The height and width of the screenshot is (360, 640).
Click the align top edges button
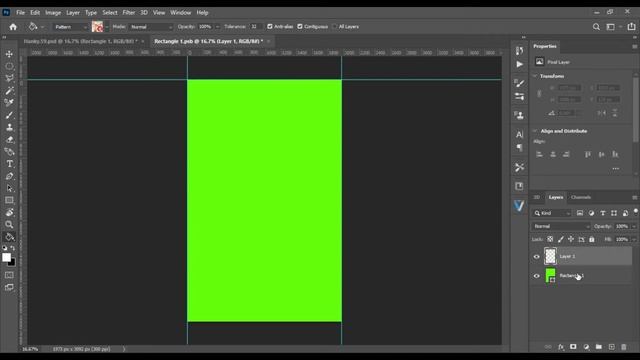tap(588, 154)
